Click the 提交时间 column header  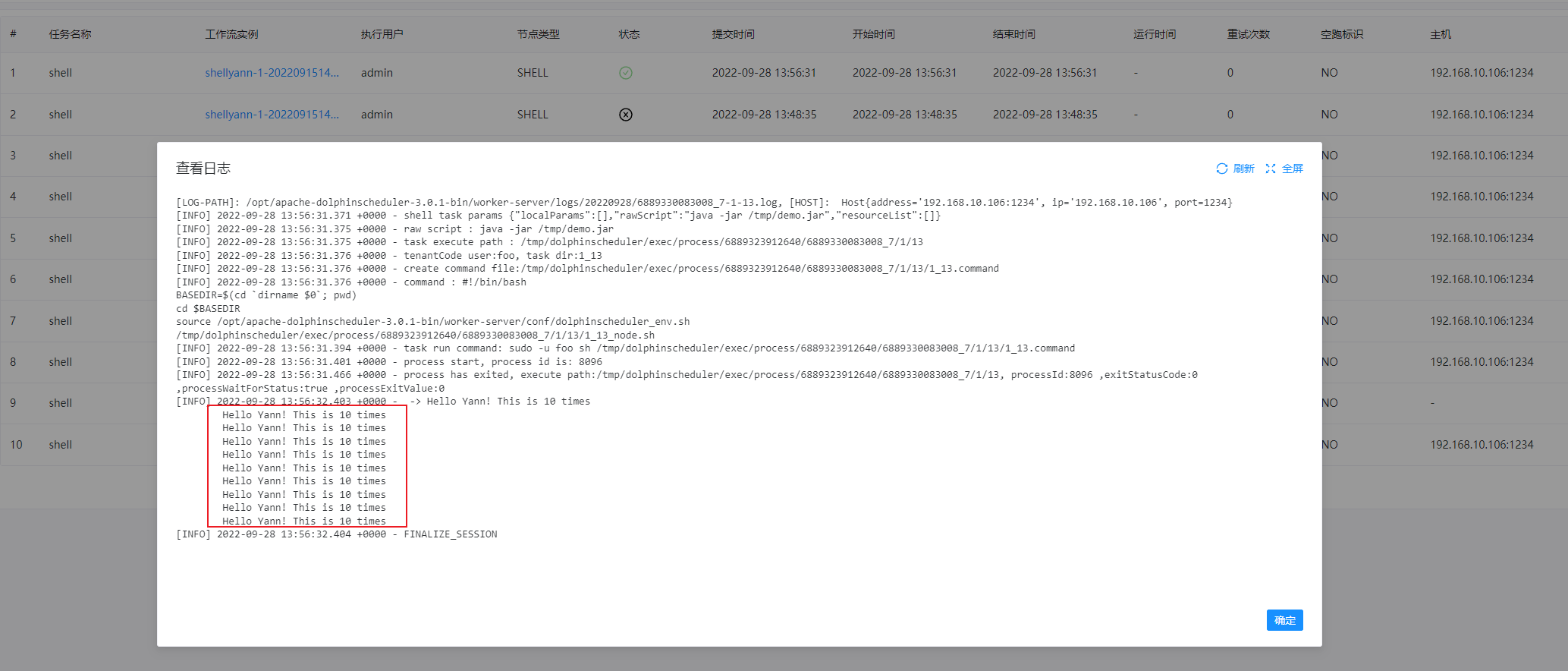(734, 34)
